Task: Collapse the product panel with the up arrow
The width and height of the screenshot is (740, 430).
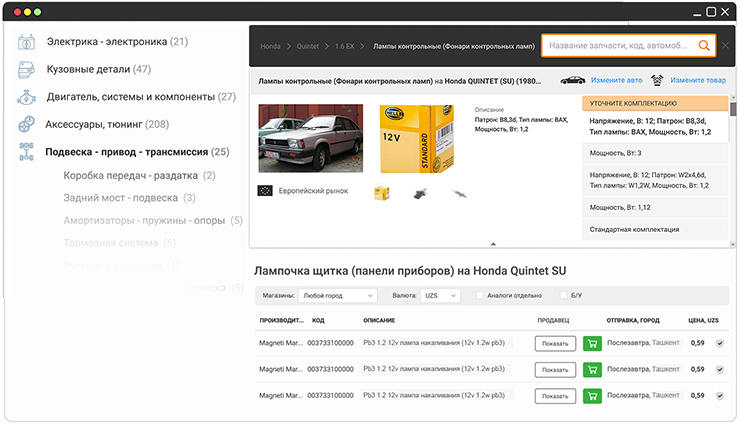Action: pos(493,244)
